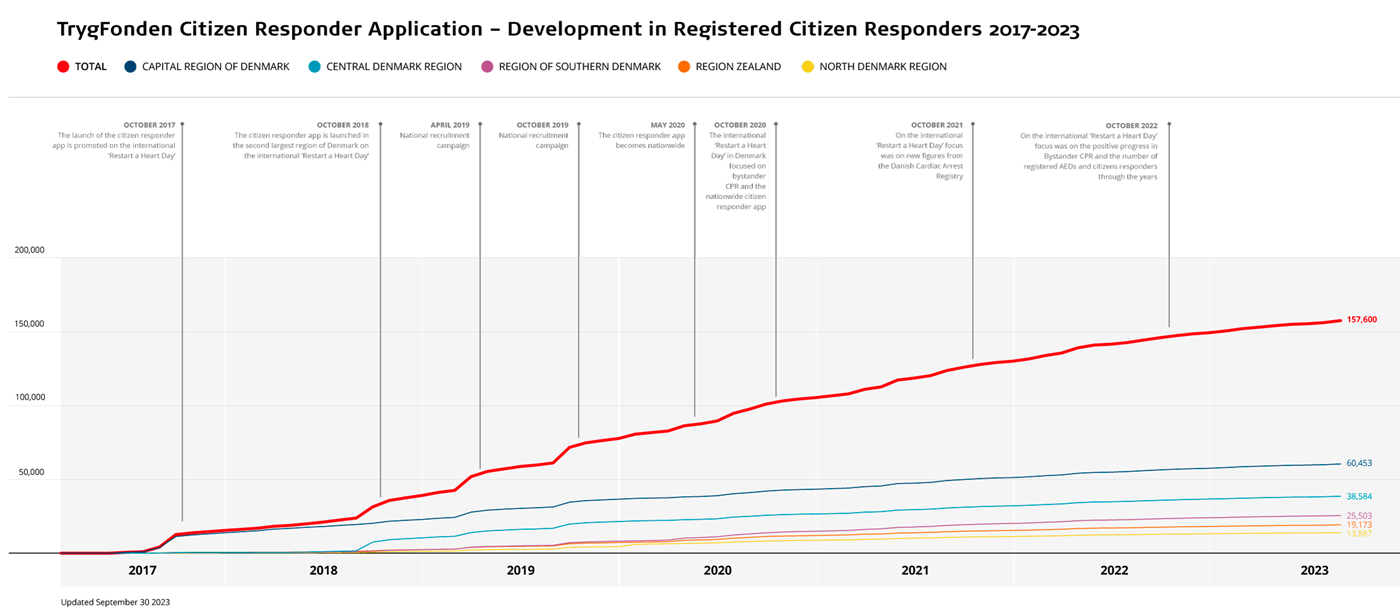
Task: Select the NORTH DENMARK REGION legend label
Action: pyautogui.click(x=883, y=67)
